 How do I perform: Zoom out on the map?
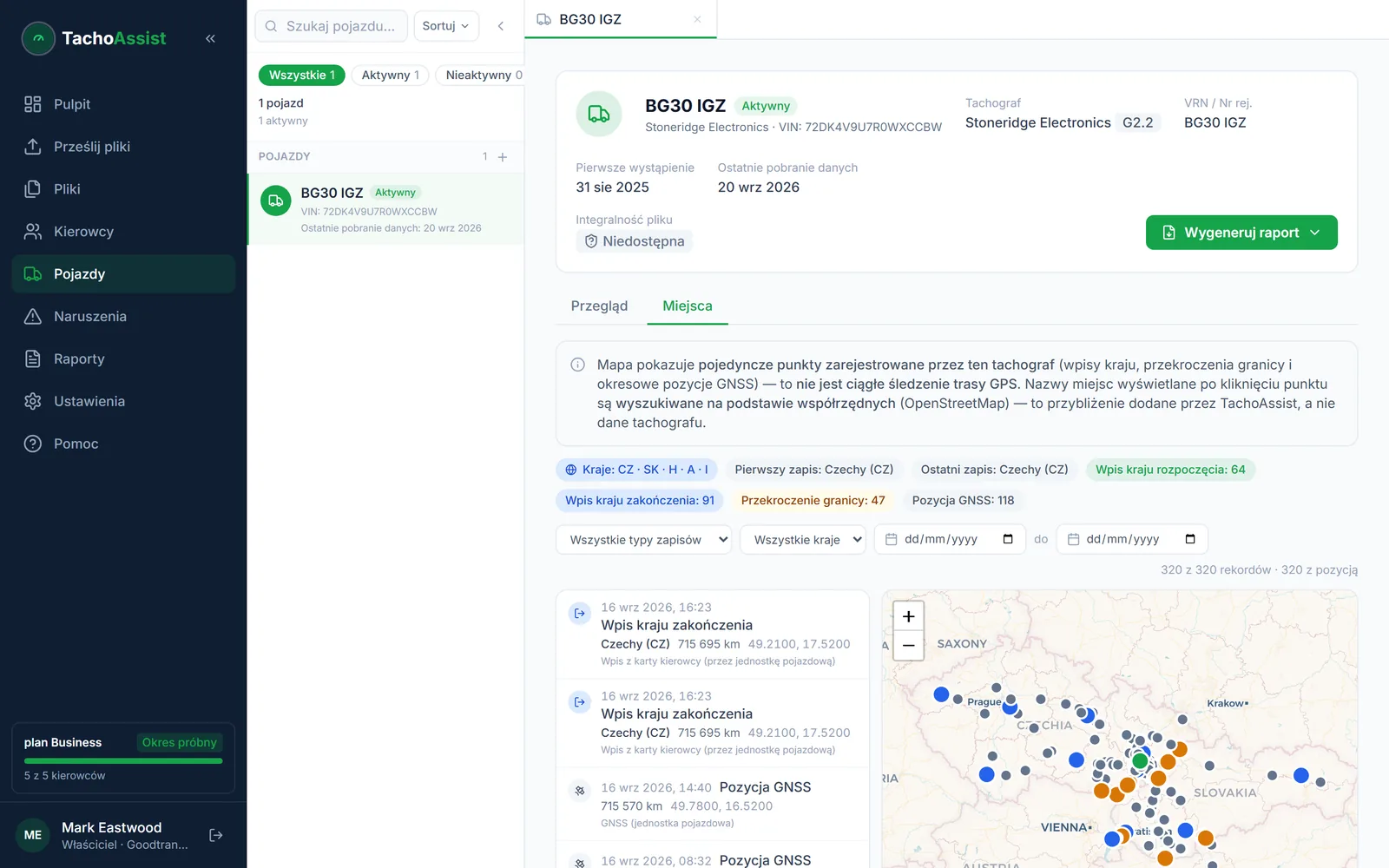point(908,646)
